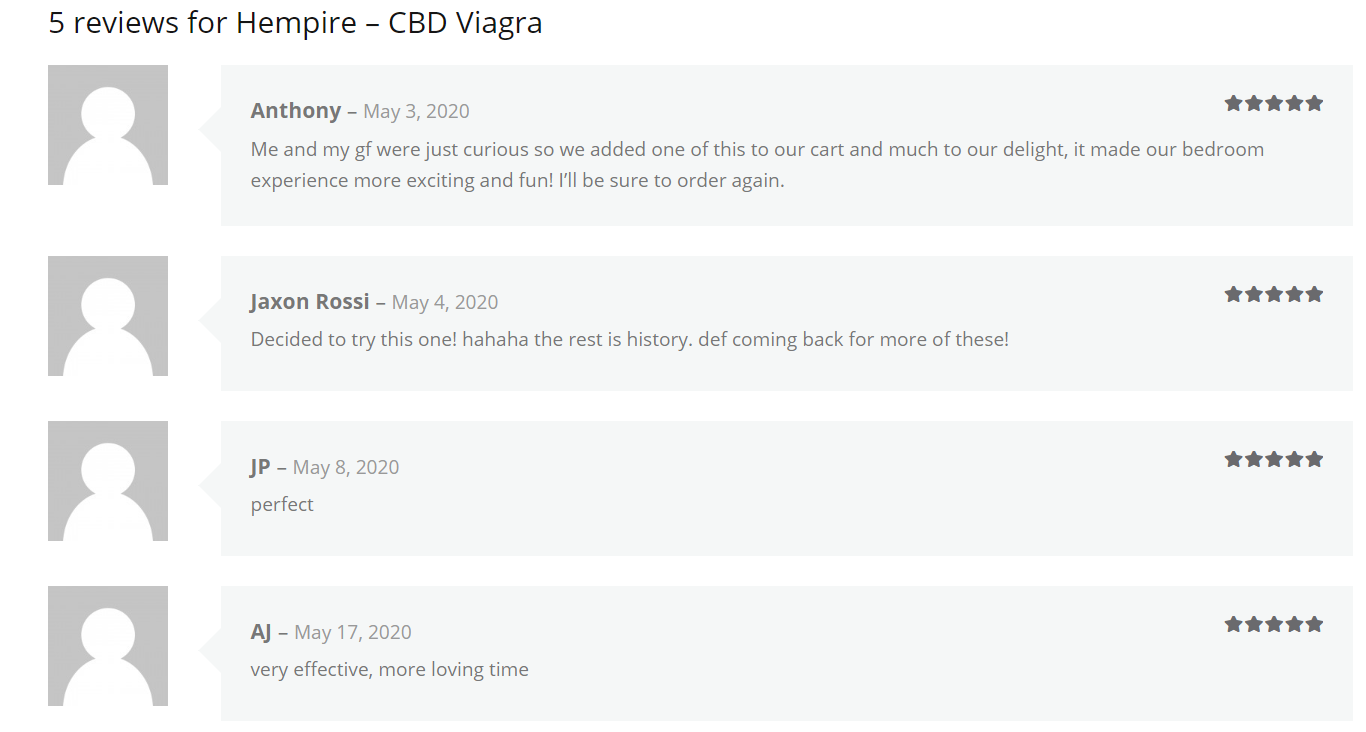Click the star rating on JP's review
Image resolution: width=1366 pixels, height=732 pixels.
1273,459
